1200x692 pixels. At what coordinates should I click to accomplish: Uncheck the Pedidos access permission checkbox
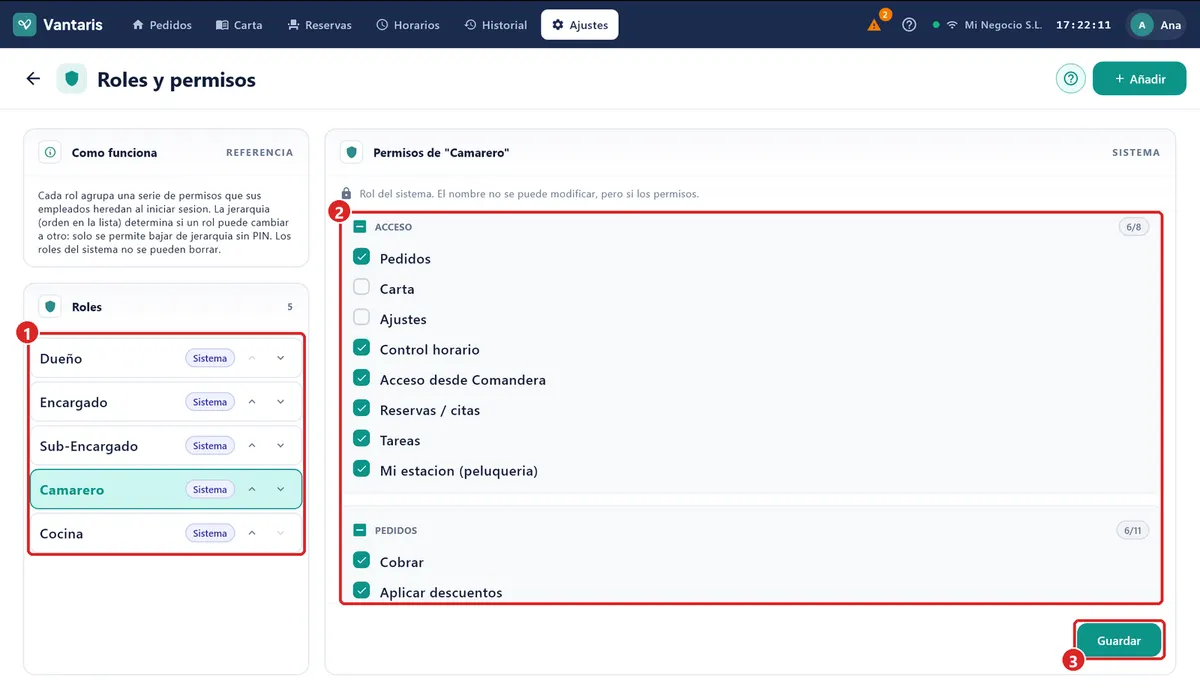coord(362,257)
